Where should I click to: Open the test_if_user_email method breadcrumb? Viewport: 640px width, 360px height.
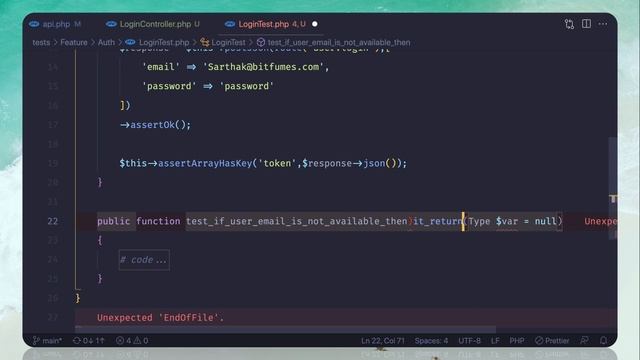pos(339,42)
